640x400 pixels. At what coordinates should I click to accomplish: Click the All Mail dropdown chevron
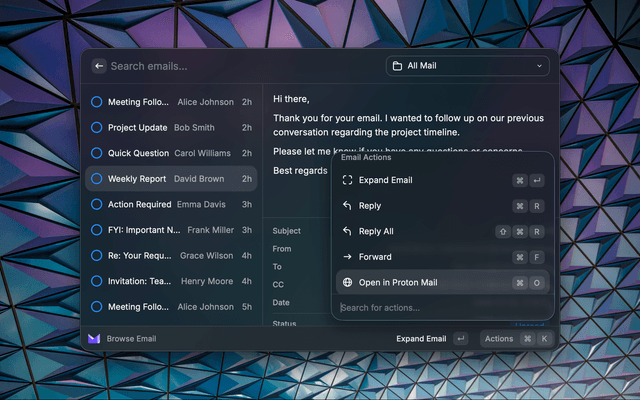pyautogui.click(x=540, y=66)
